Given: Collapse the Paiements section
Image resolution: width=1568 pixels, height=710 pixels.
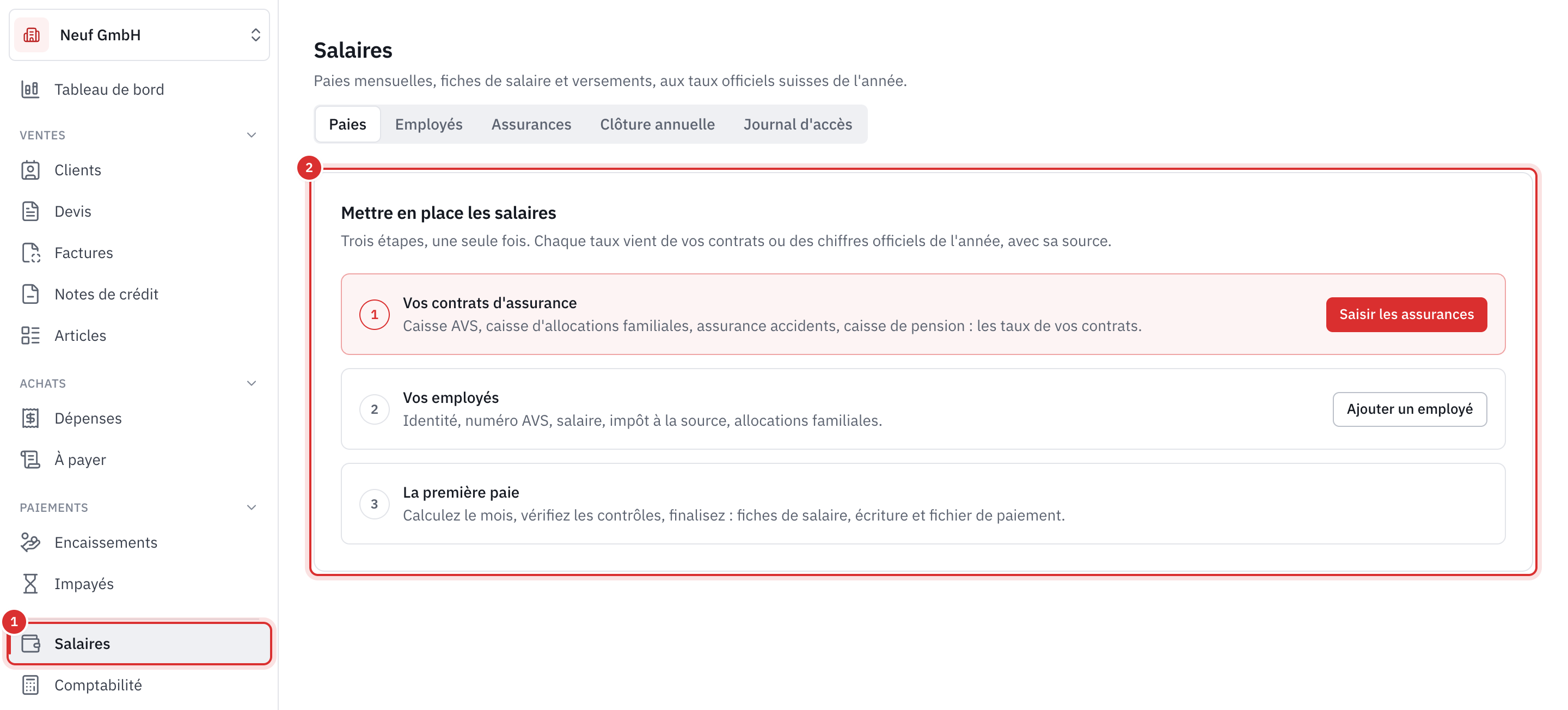Looking at the screenshot, I should 252,508.
